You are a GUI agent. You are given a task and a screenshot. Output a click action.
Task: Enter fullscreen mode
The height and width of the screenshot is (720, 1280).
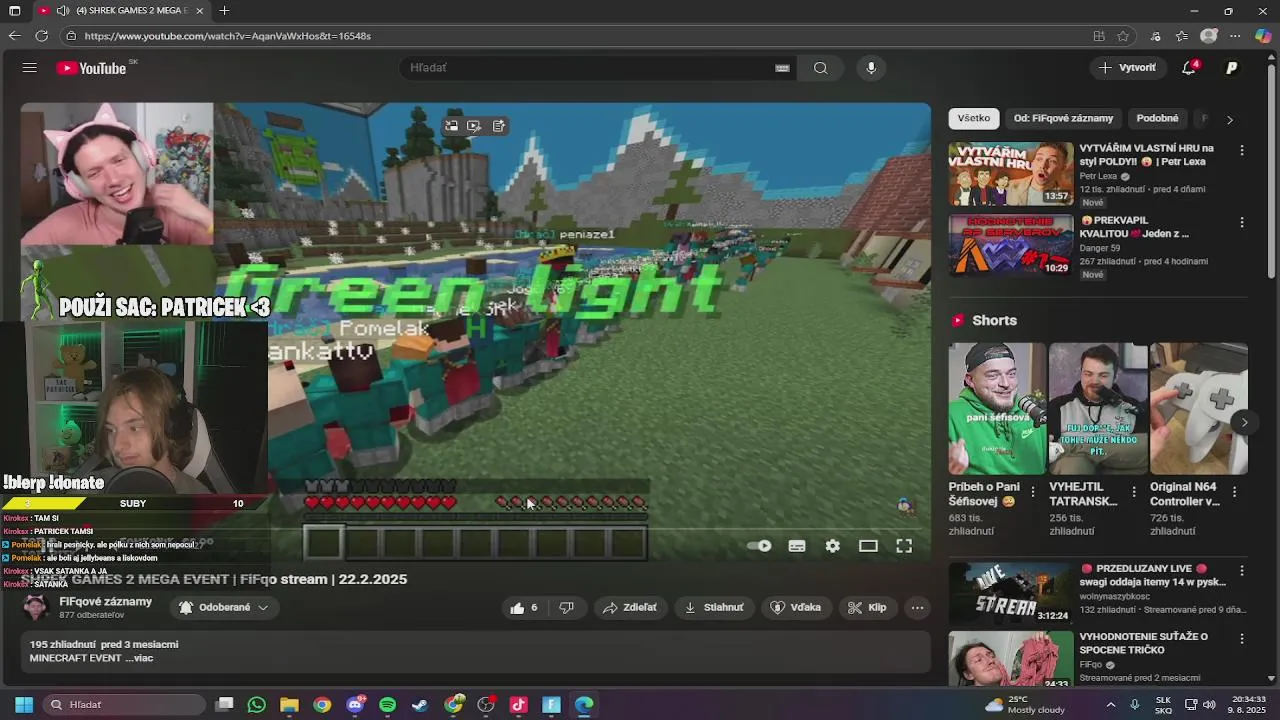click(x=904, y=546)
